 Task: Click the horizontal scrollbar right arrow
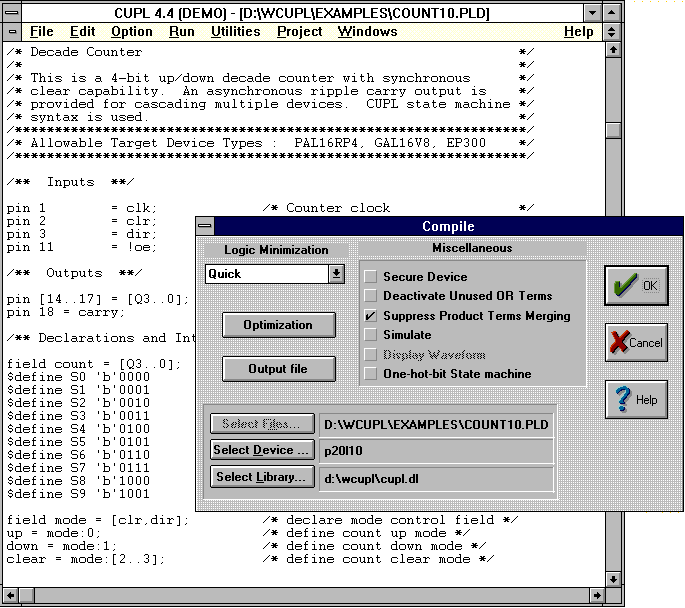[x=597, y=595]
